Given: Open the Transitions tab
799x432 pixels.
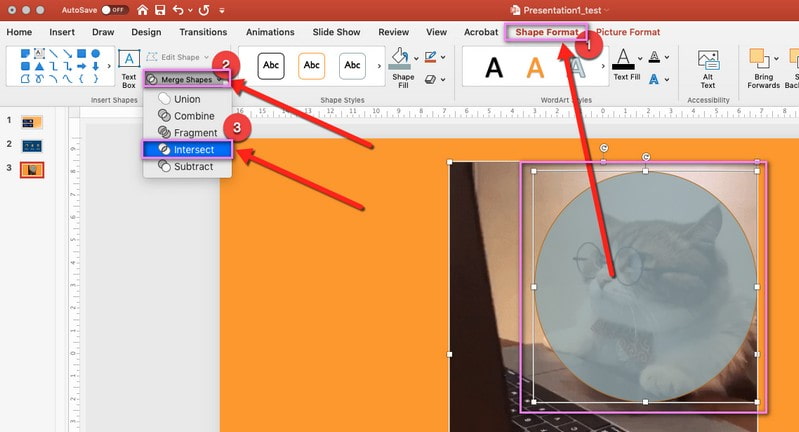Looking at the screenshot, I should click(x=203, y=32).
